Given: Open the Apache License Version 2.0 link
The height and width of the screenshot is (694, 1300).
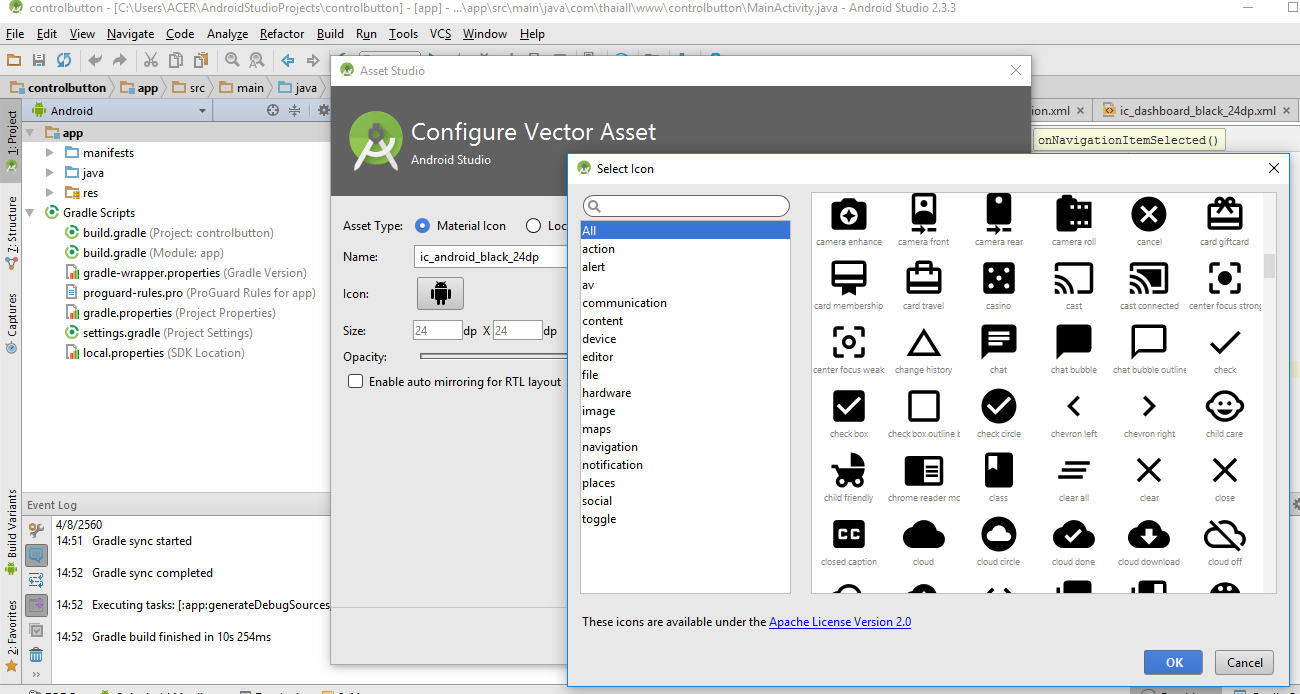Looking at the screenshot, I should point(840,622).
